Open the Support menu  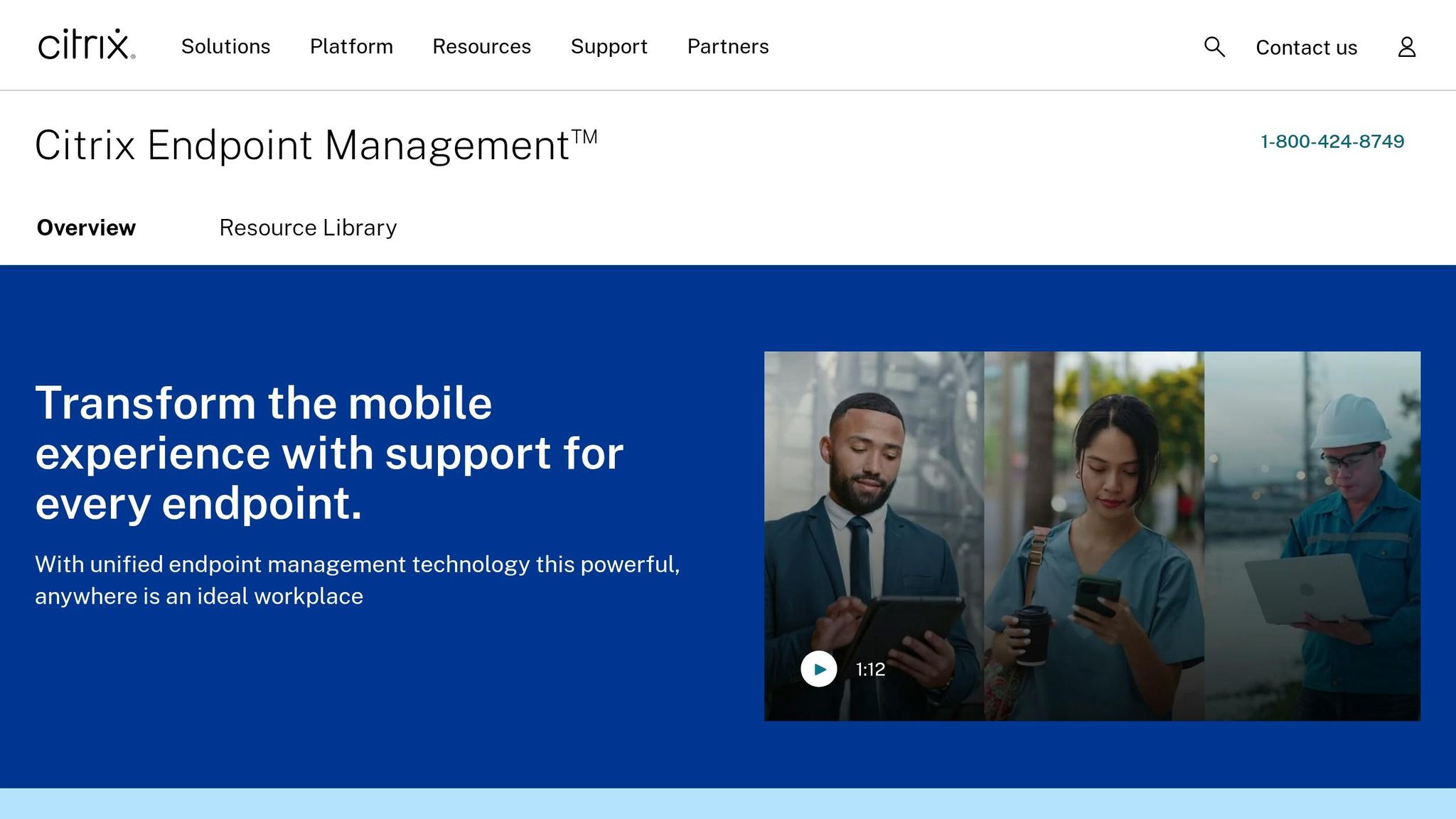coord(609,47)
